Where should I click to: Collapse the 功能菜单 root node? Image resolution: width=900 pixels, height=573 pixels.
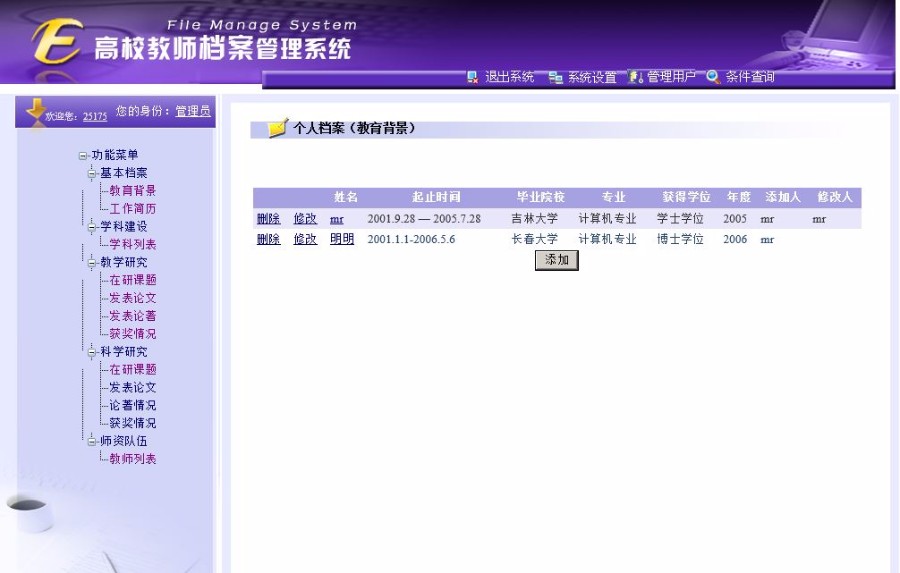pos(83,156)
